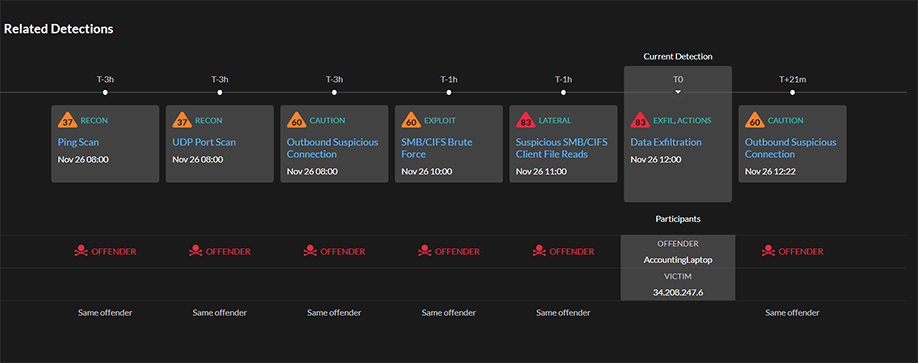Click the skull offender icon under SMB/CIFS Brute Force
918x363 pixels.
click(424, 251)
